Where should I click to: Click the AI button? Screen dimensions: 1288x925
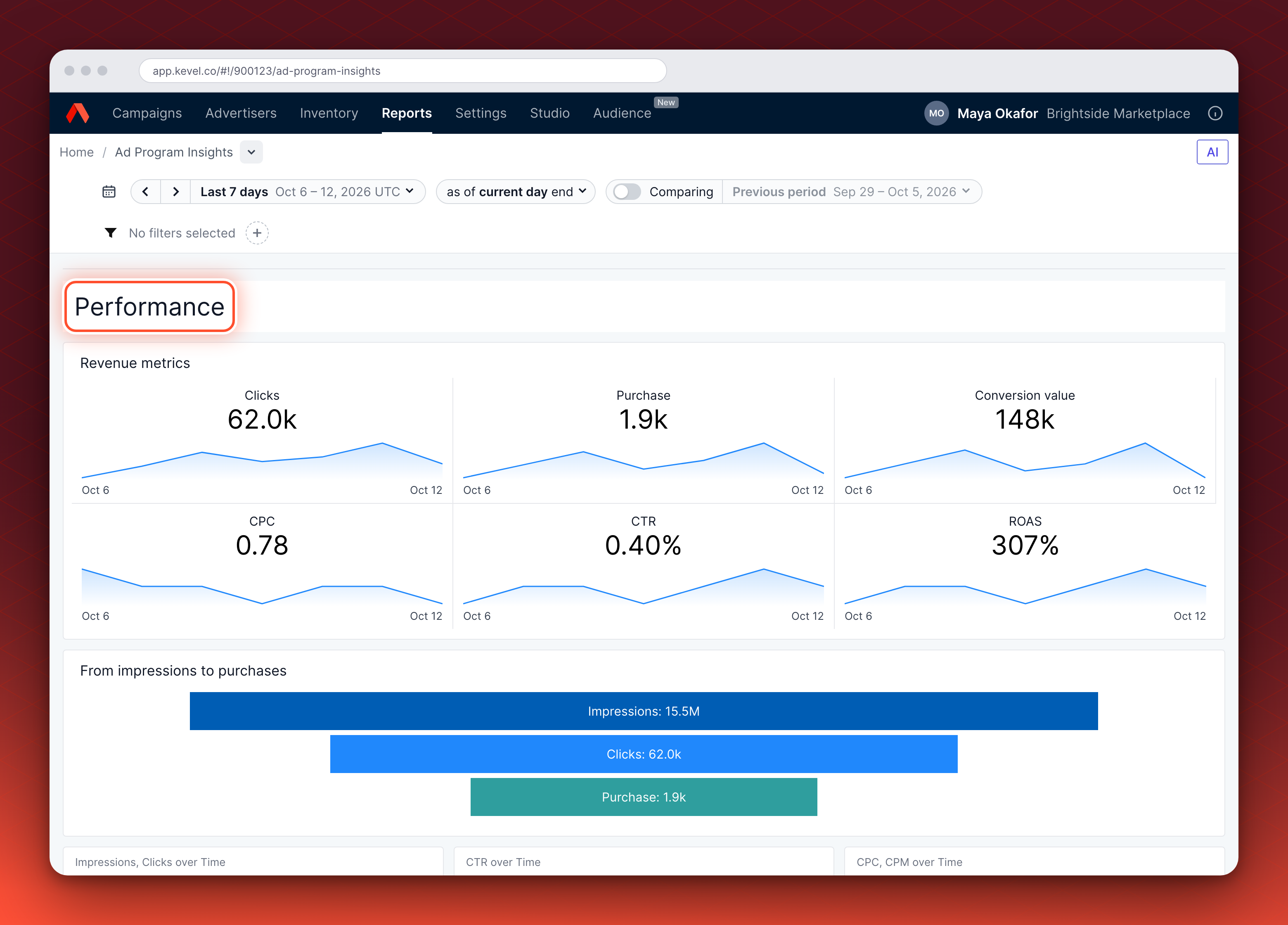1212,152
